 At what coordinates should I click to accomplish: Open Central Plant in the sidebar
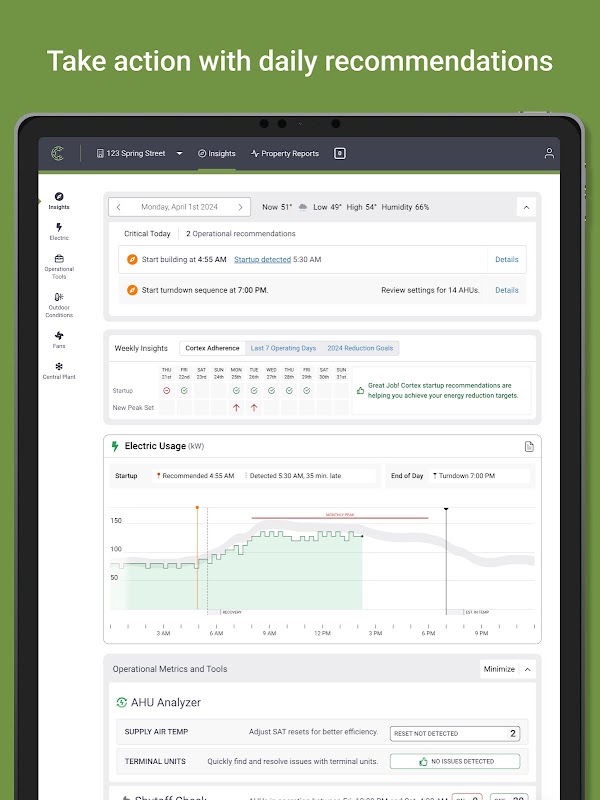click(59, 370)
